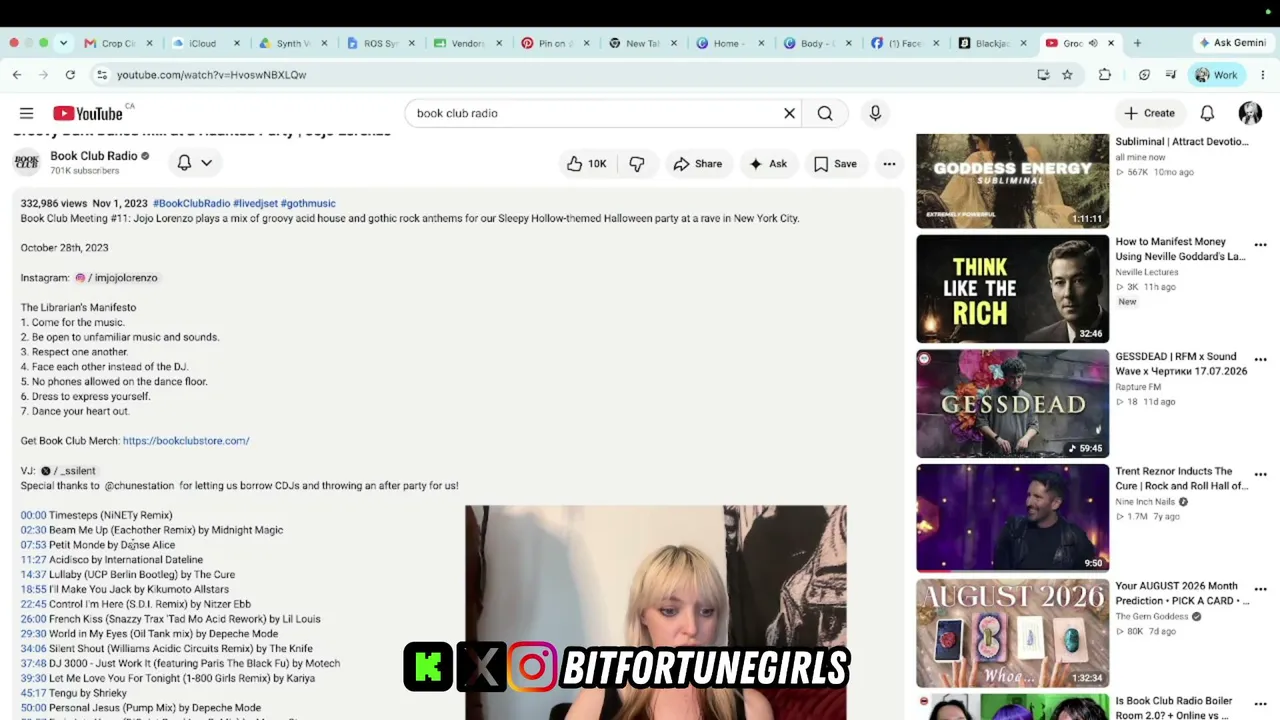
Task: Open YouTube notifications bell in header
Action: (x=1207, y=113)
